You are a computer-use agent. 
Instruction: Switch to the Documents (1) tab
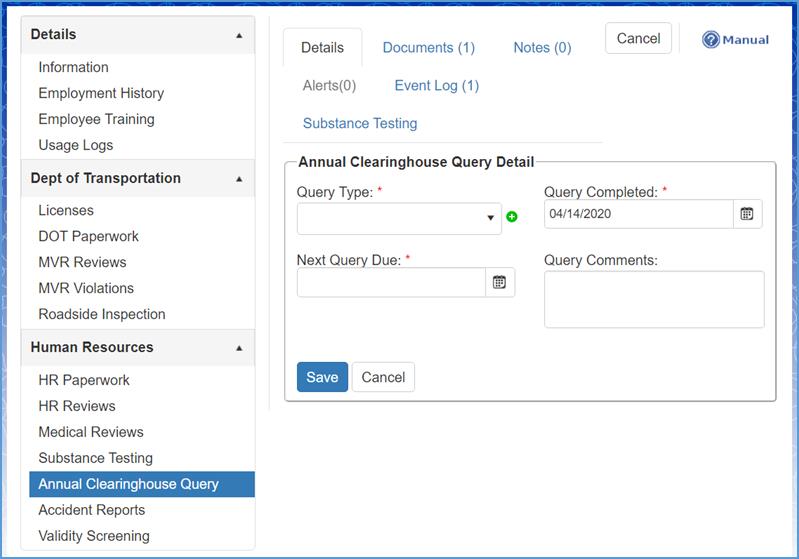point(428,48)
